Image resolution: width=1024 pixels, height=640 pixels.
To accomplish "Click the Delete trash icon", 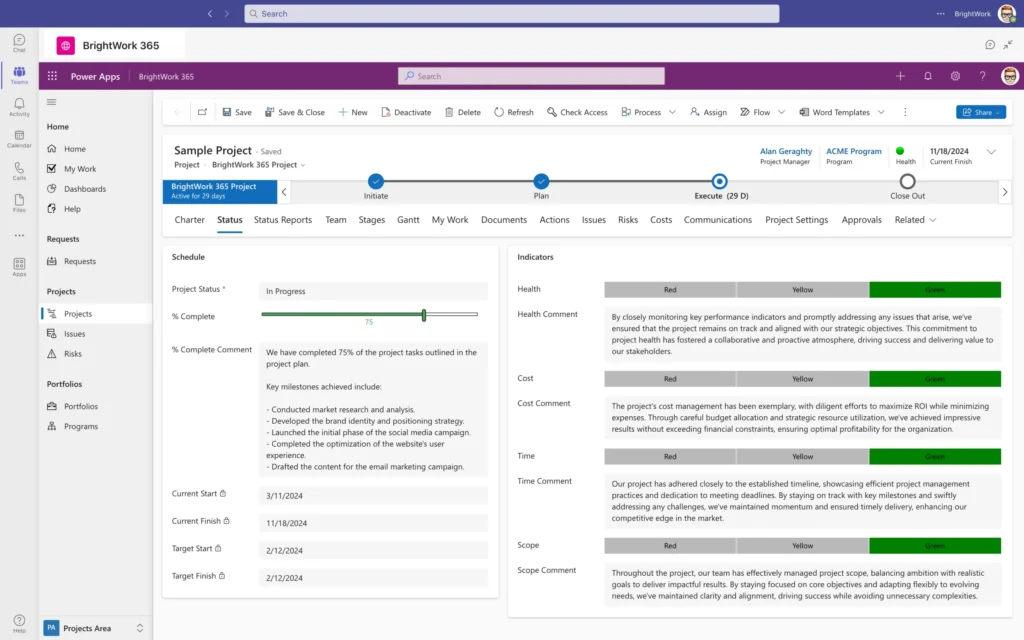I will pyautogui.click(x=449, y=113).
